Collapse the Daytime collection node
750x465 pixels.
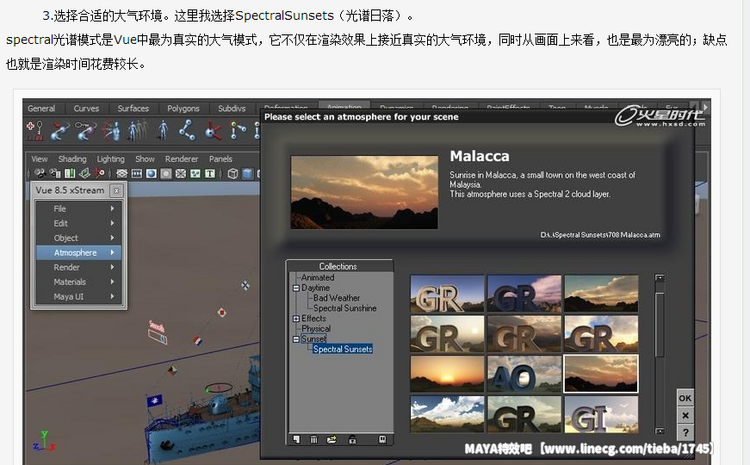[296, 288]
